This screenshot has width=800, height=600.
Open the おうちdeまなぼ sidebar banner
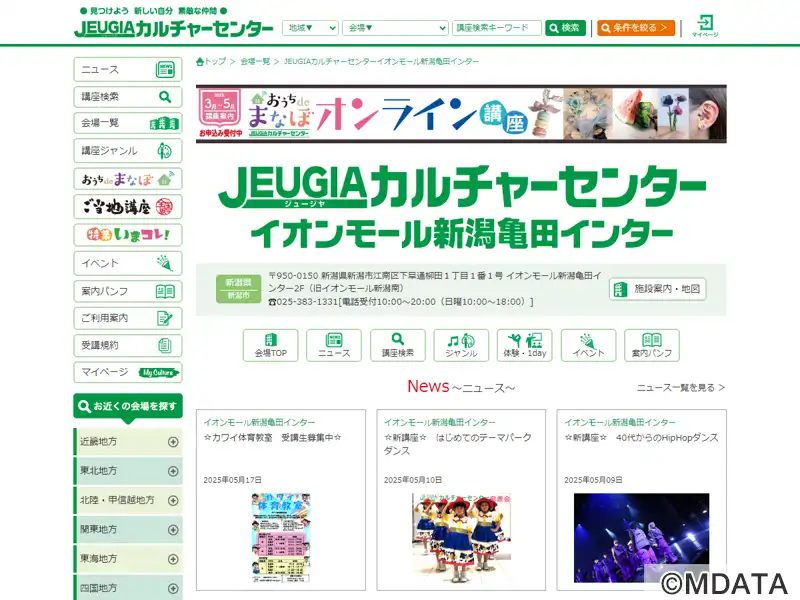point(128,179)
